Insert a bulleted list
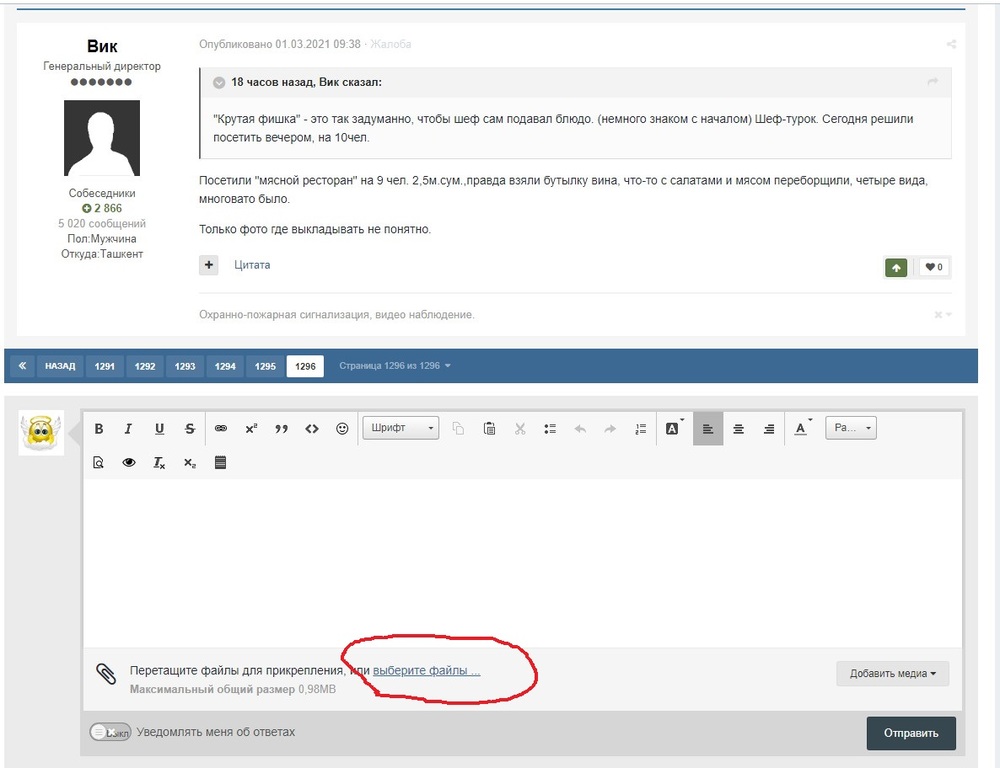The height and width of the screenshot is (768, 1000). click(x=550, y=429)
